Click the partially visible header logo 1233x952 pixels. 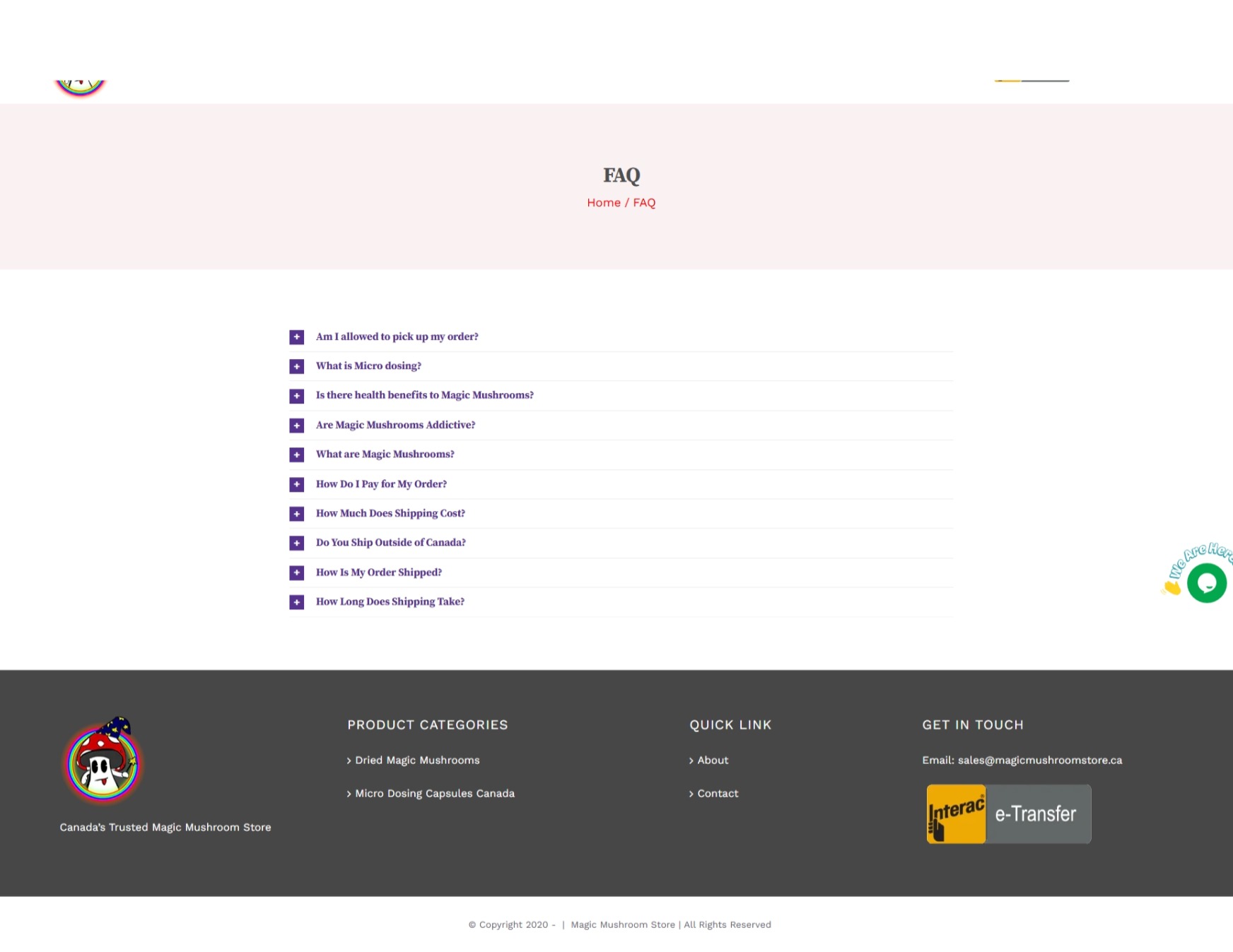[80, 87]
